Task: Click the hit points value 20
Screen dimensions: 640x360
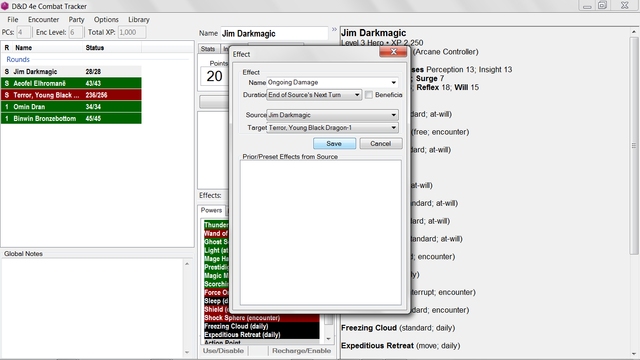Action: tap(214, 76)
